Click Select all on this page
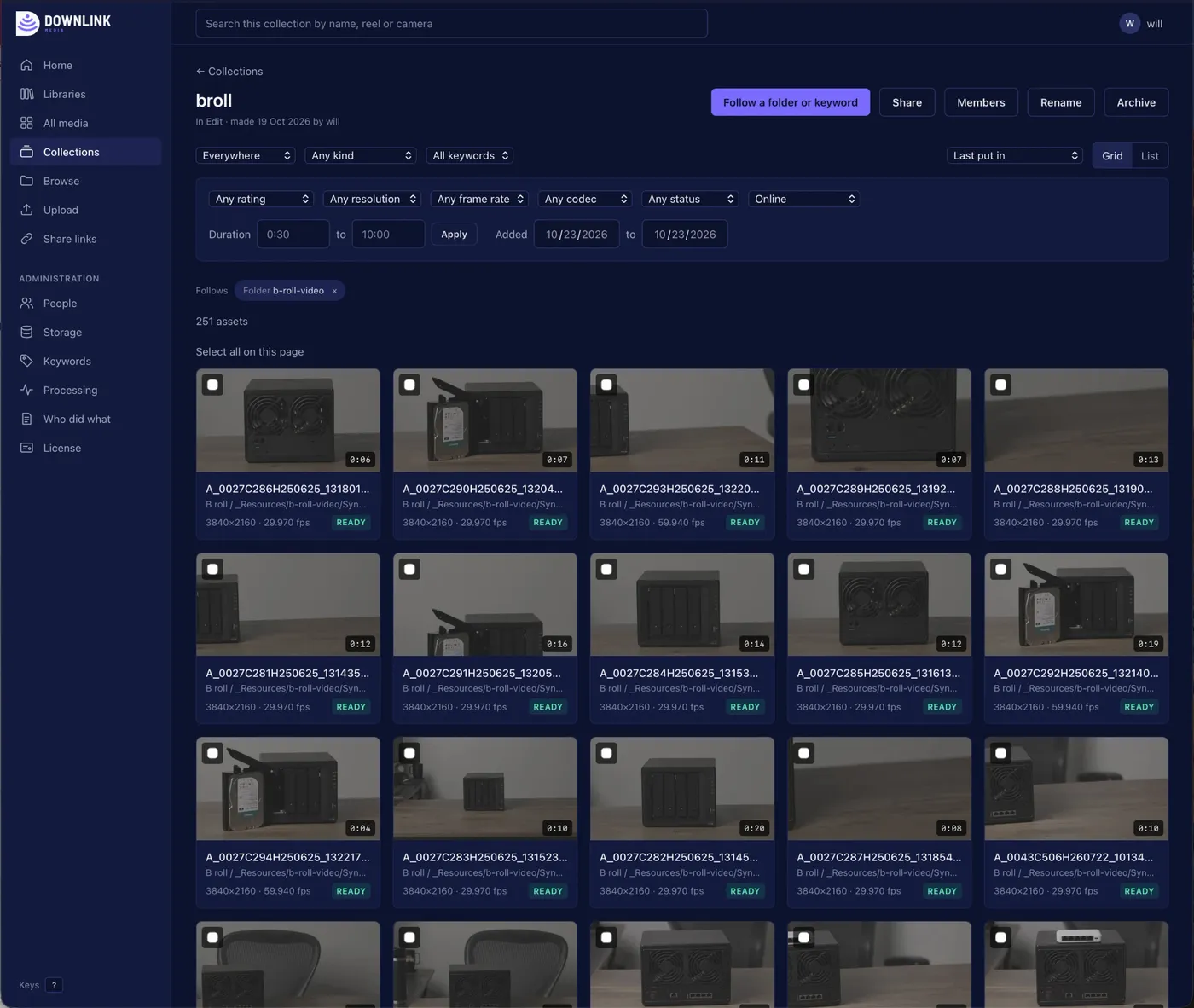Image resolution: width=1194 pixels, height=1008 pixels. [250, 351]
